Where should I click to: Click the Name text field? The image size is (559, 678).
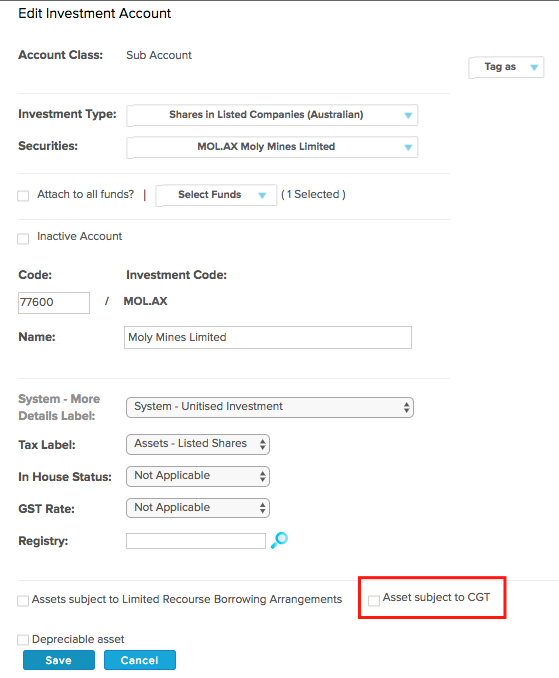click(x=268, y=337)
